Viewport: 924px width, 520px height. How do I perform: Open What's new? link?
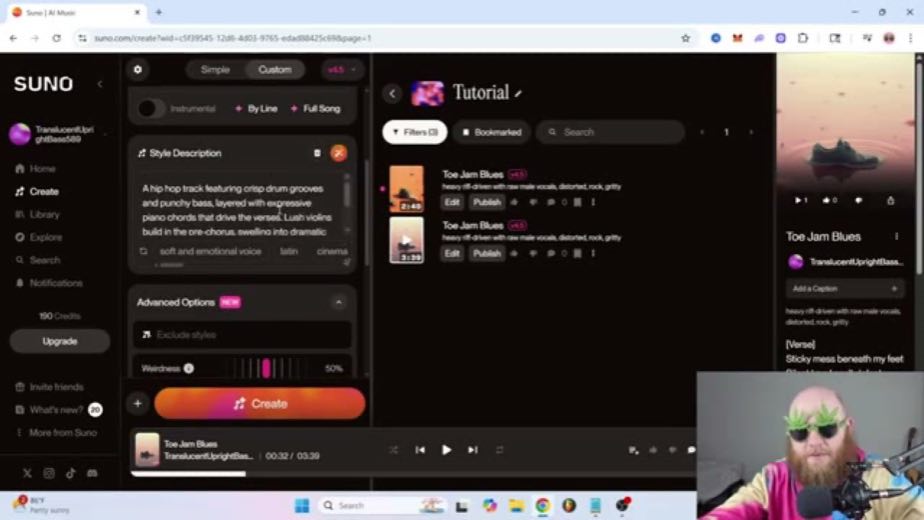click(x=58, y=410)
